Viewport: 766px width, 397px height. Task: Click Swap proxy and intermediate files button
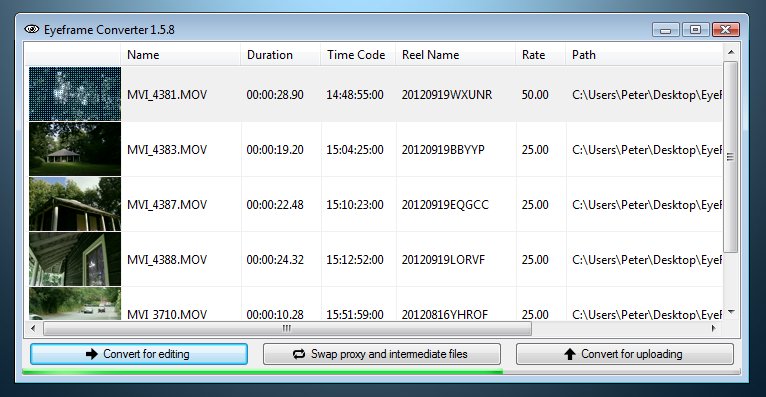coord(382,354)
